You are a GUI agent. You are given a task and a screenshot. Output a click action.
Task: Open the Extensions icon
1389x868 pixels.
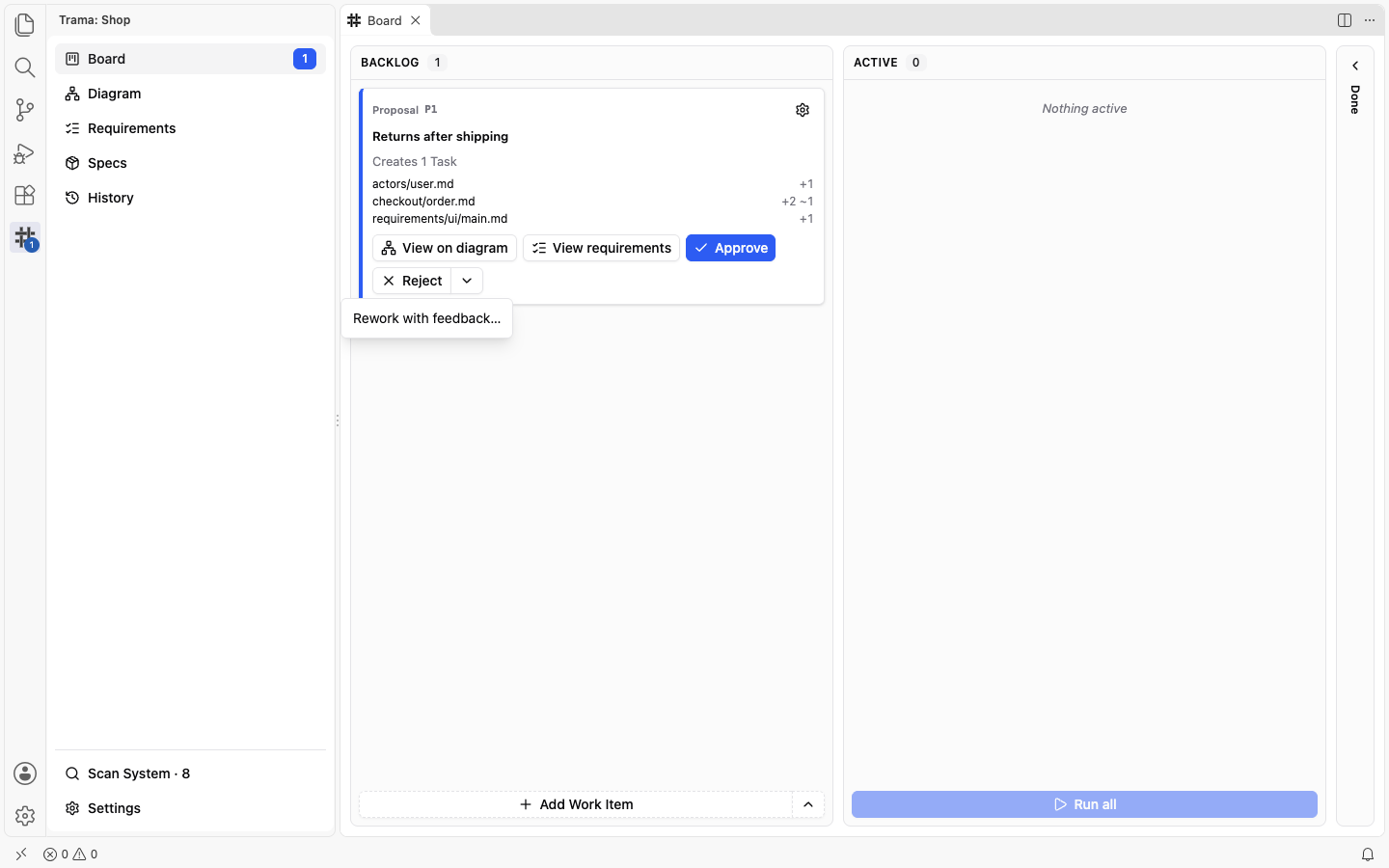pos(25,195)
